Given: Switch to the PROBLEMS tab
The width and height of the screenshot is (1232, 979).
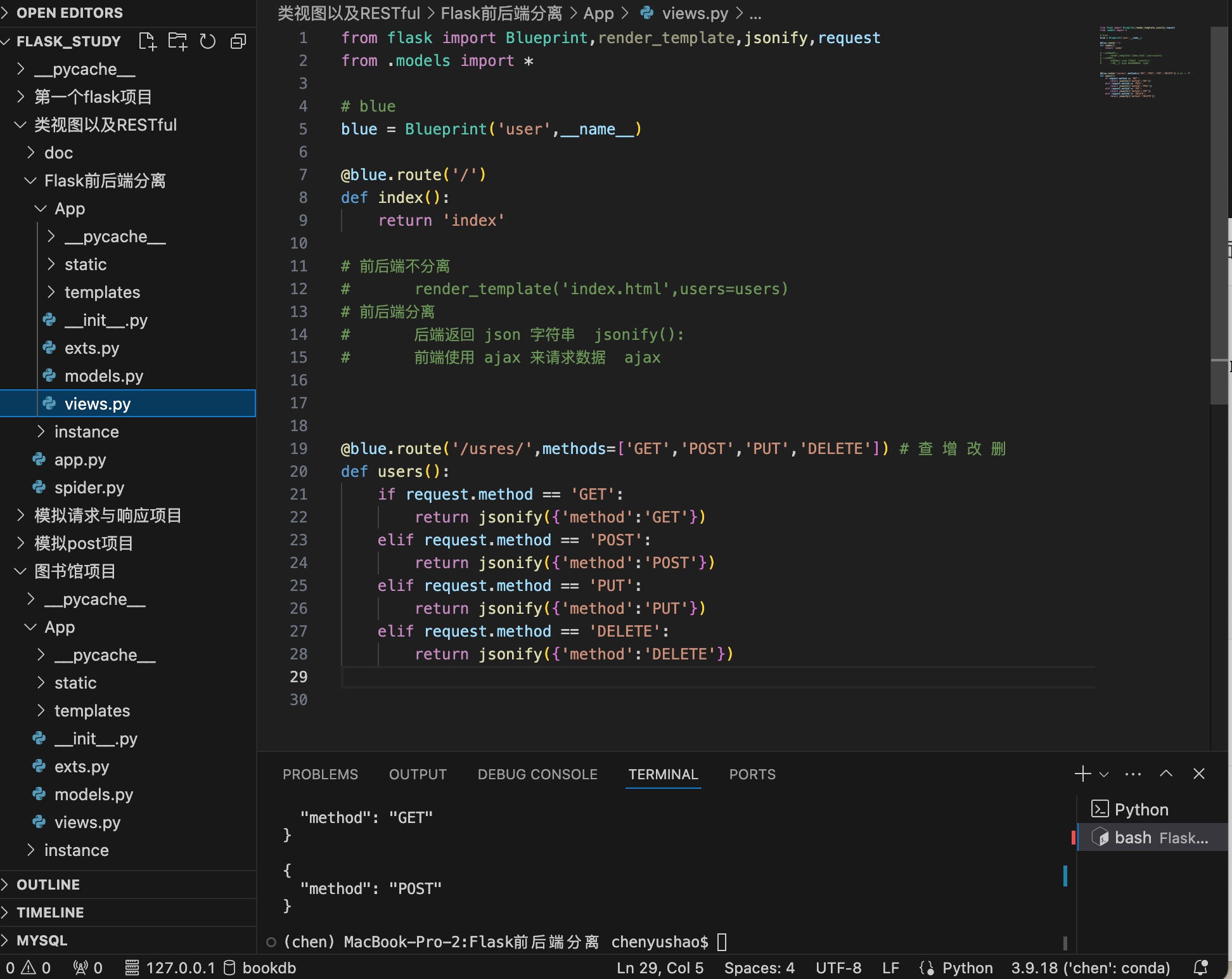Looking at the screenshot, I should click(320, 774).
